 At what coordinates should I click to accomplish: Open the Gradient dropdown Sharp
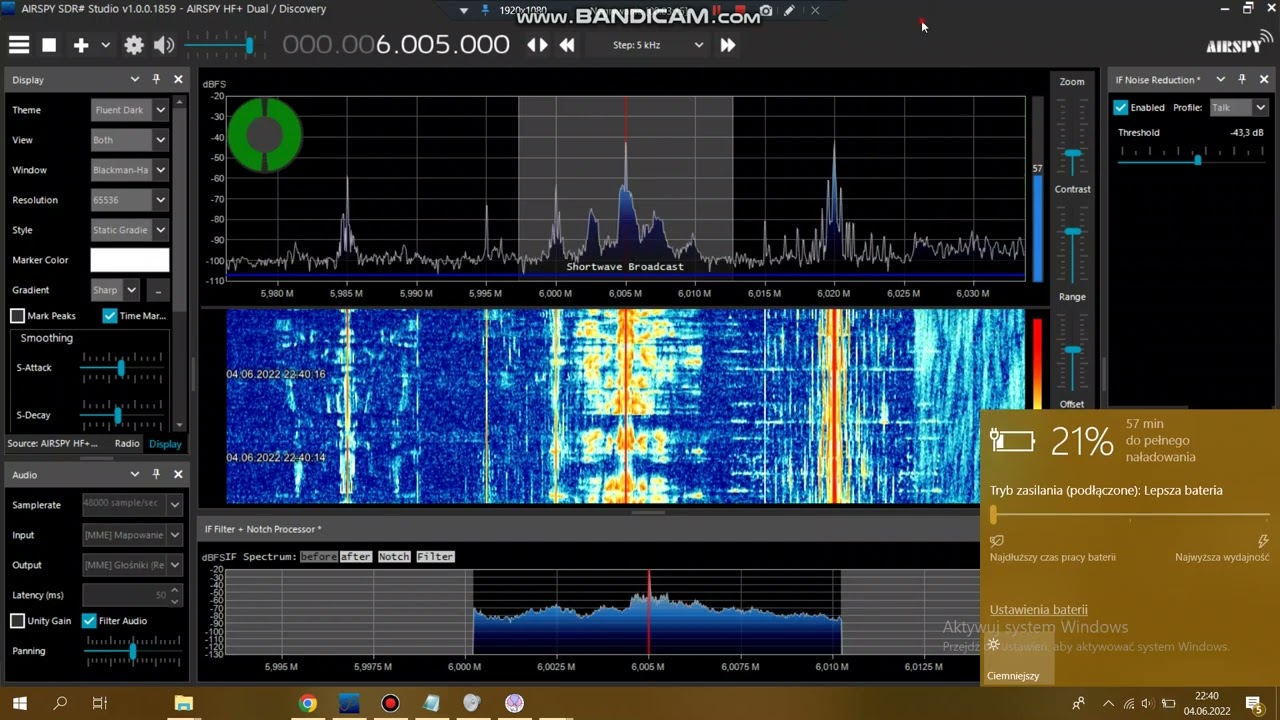point(115,290)
